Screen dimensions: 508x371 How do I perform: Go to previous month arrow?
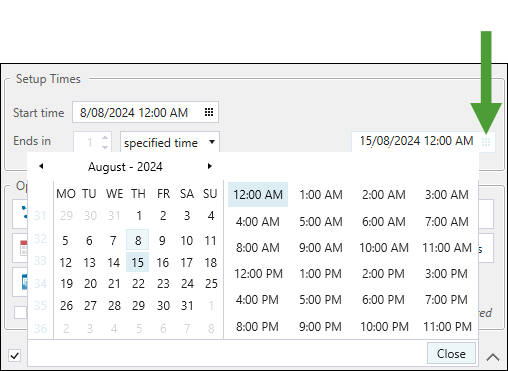pos(41,166)
